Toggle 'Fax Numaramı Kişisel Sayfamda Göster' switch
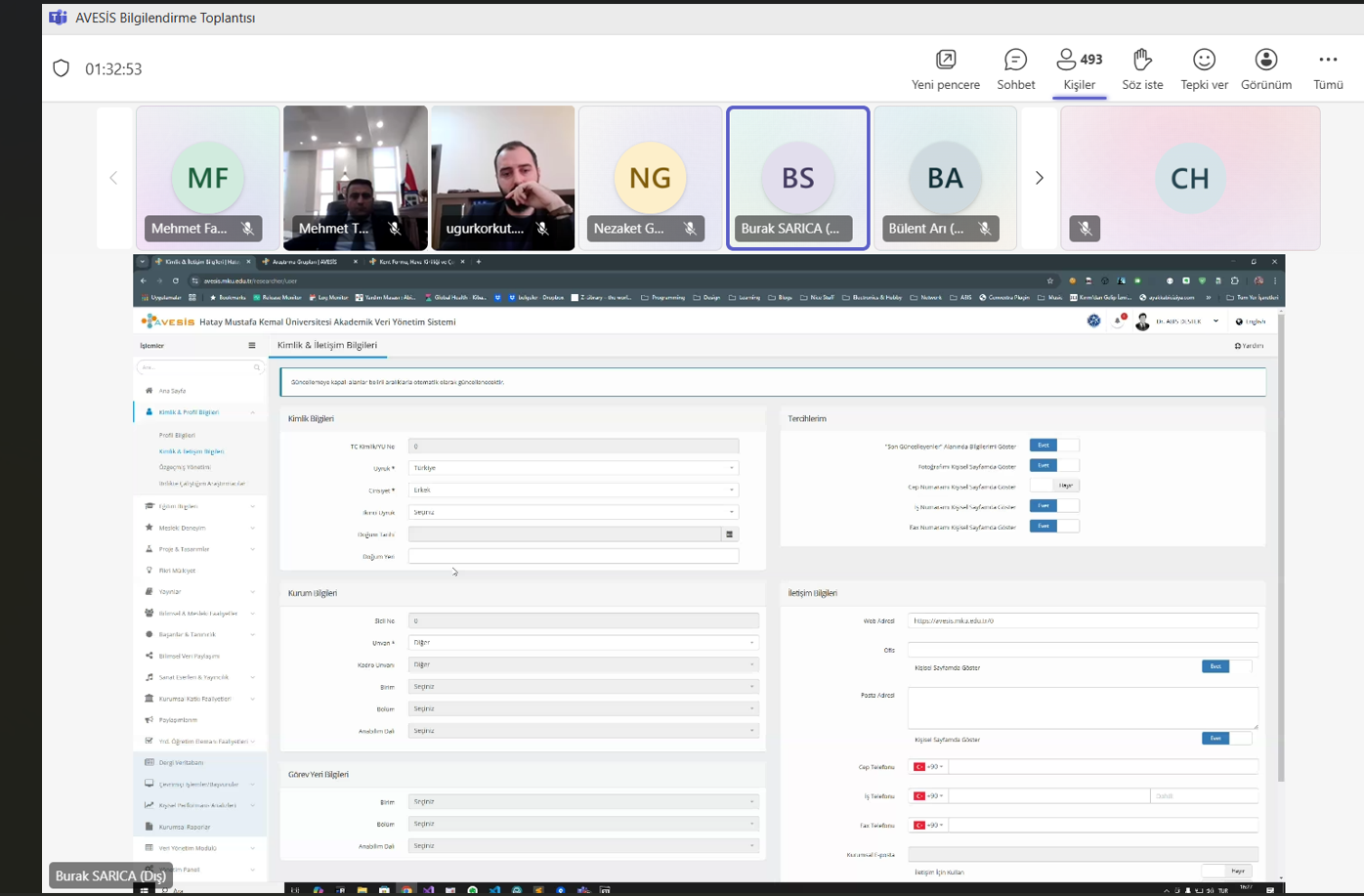Image resolution: width=1364 pixels, height=896 pixels. 1053,527
